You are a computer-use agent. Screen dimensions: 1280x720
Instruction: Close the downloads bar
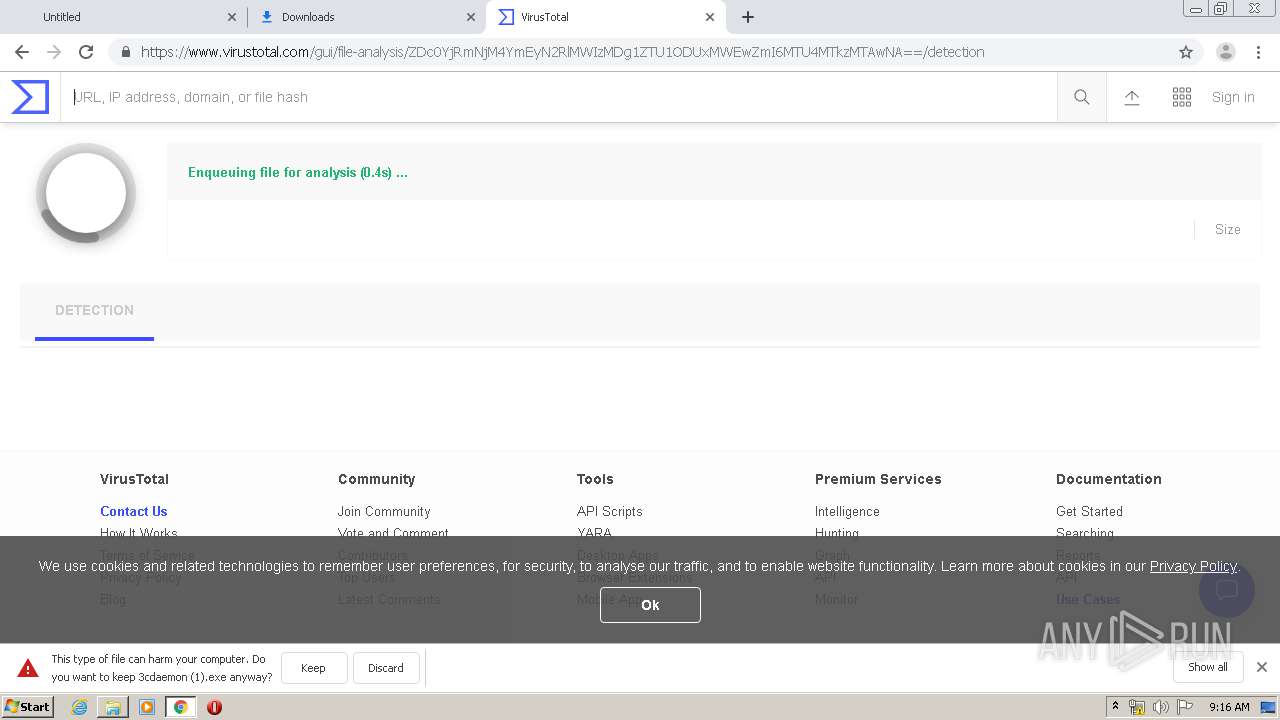[x=1262, y=667]
